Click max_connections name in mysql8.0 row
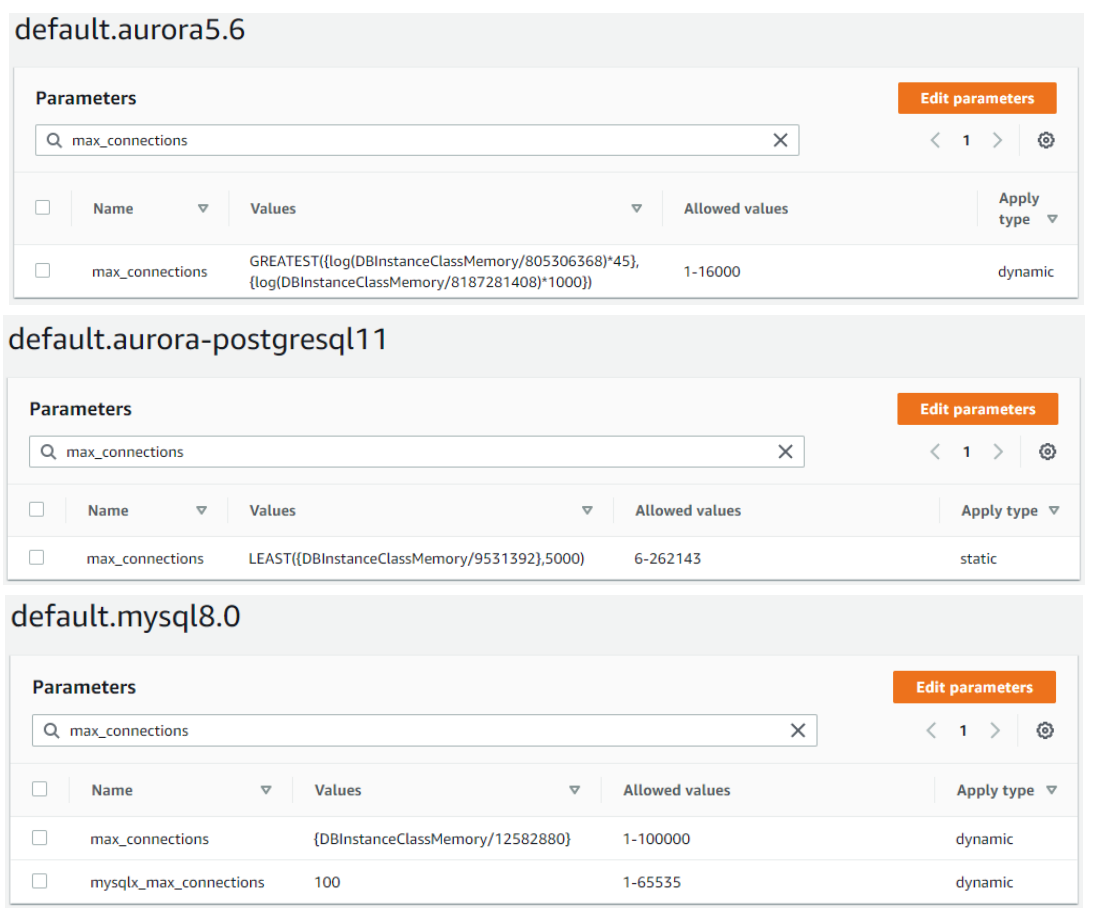 (x=149, y=839)
